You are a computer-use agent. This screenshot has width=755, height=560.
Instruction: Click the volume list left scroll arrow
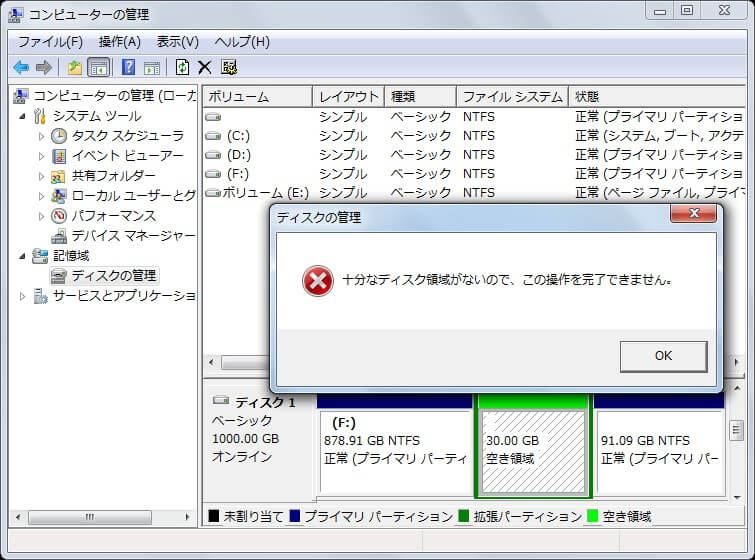coord(211,362)
